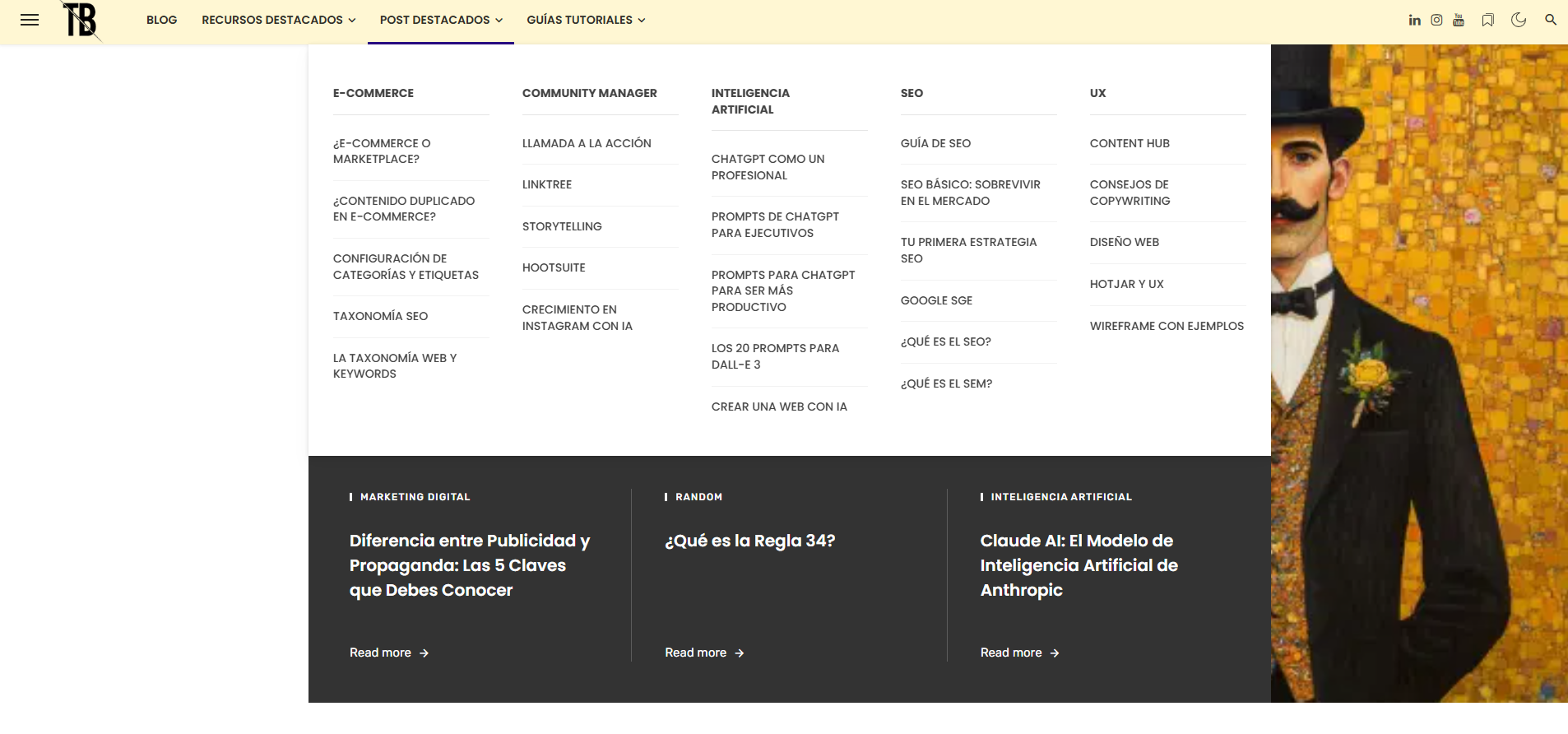The width and height of the screenshot is (1568, 734).
Task: Open the Instagram icon link
Action: point(1436,20)
